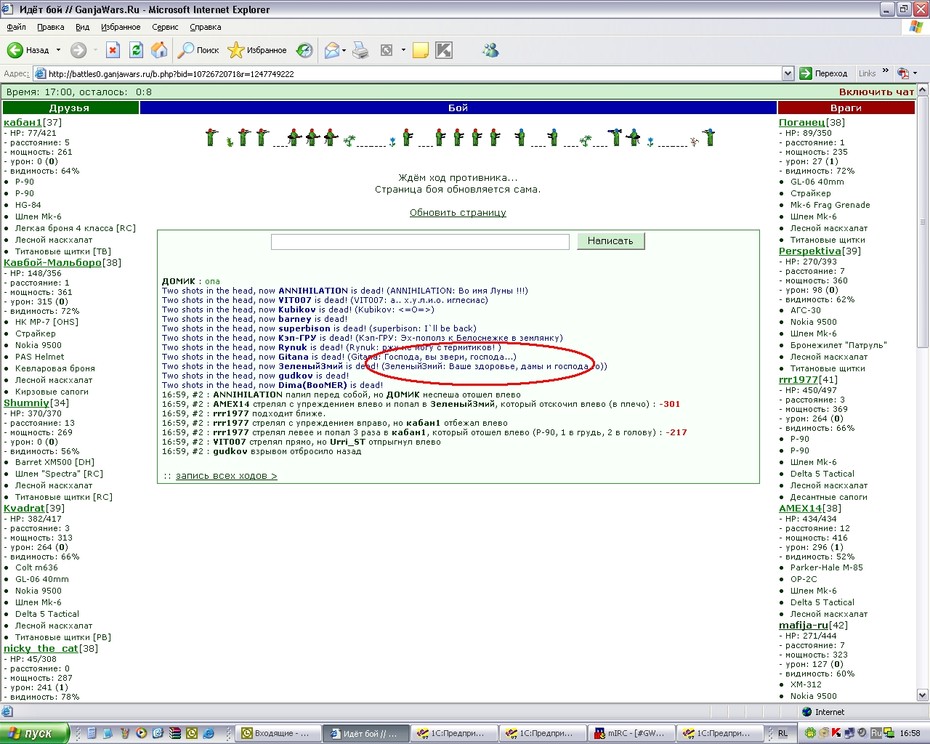Click the Stop loading icon in toolbar
The width and height of the screenshot is (930, 744).
(113, 50)
